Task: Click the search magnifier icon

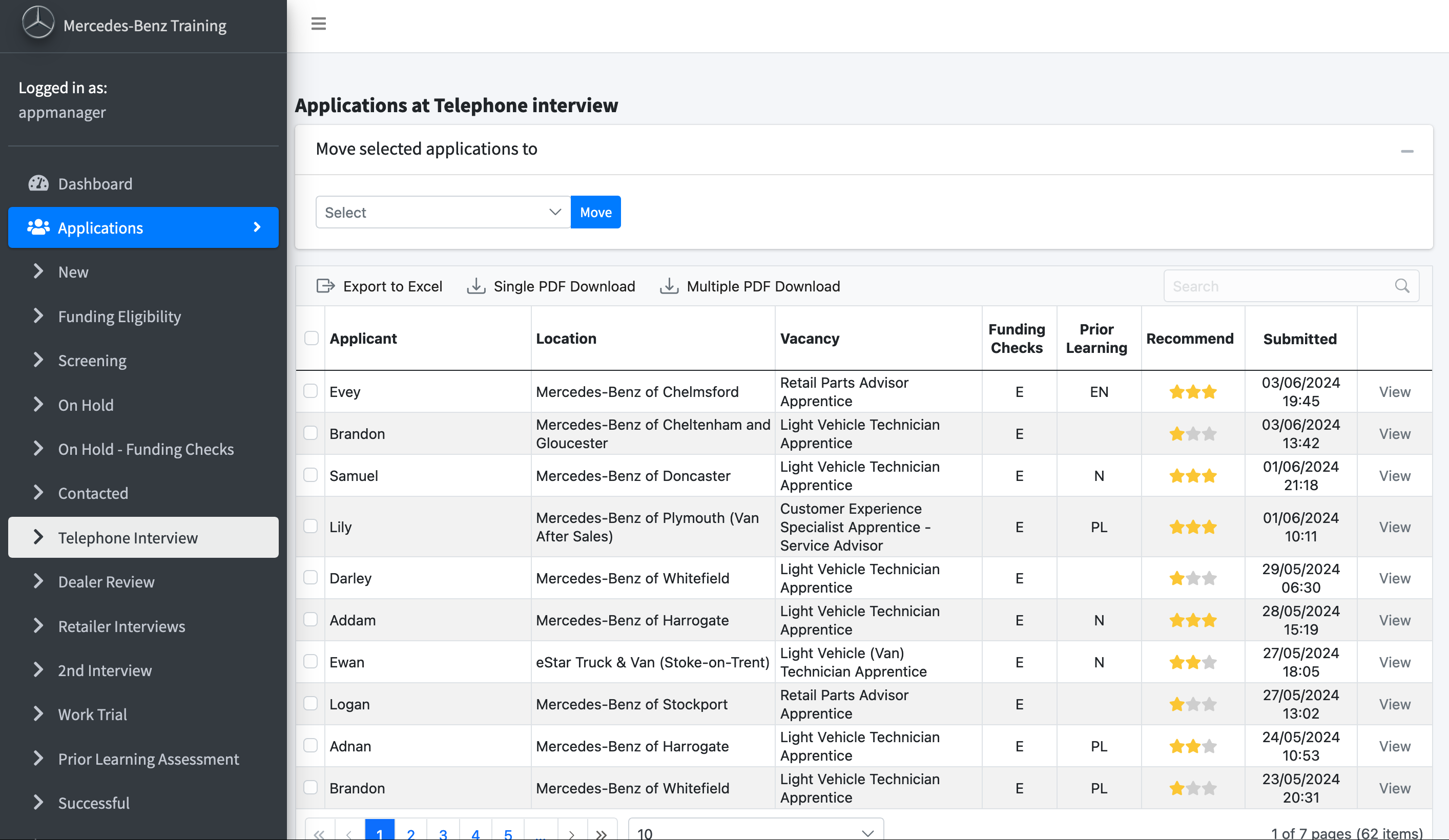Action: pos(1402,286)
